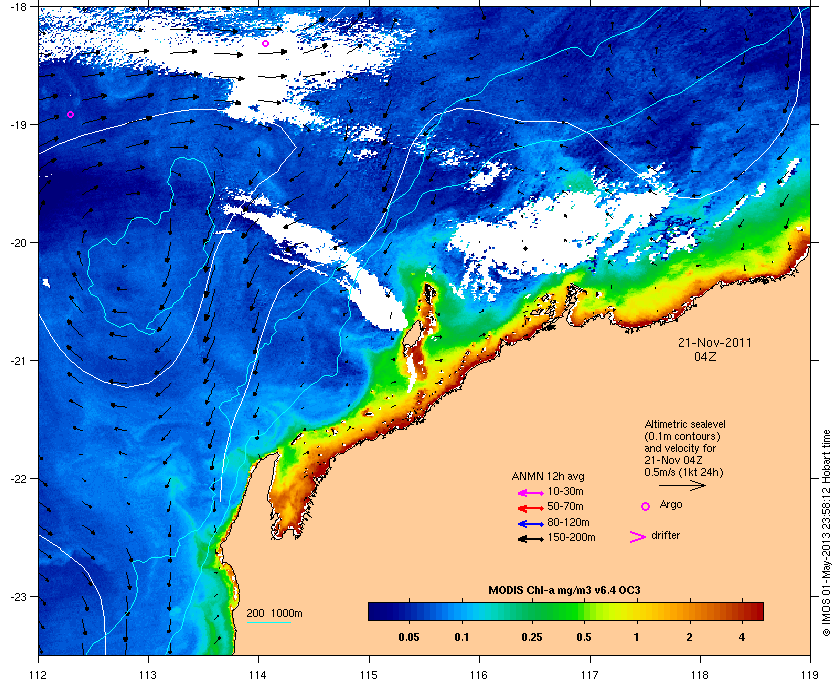840x680 pixels.
Task: Click the cyan 200 1000m depth contour legend line
Action: [268, 622]
